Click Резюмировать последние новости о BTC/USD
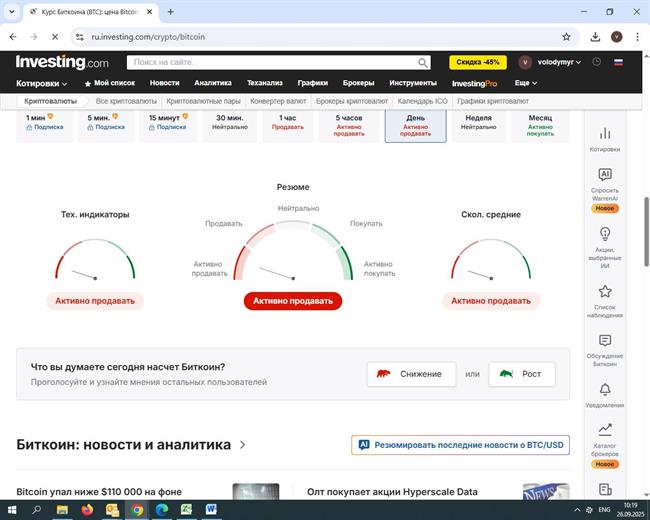 click(x=460, y=444)
